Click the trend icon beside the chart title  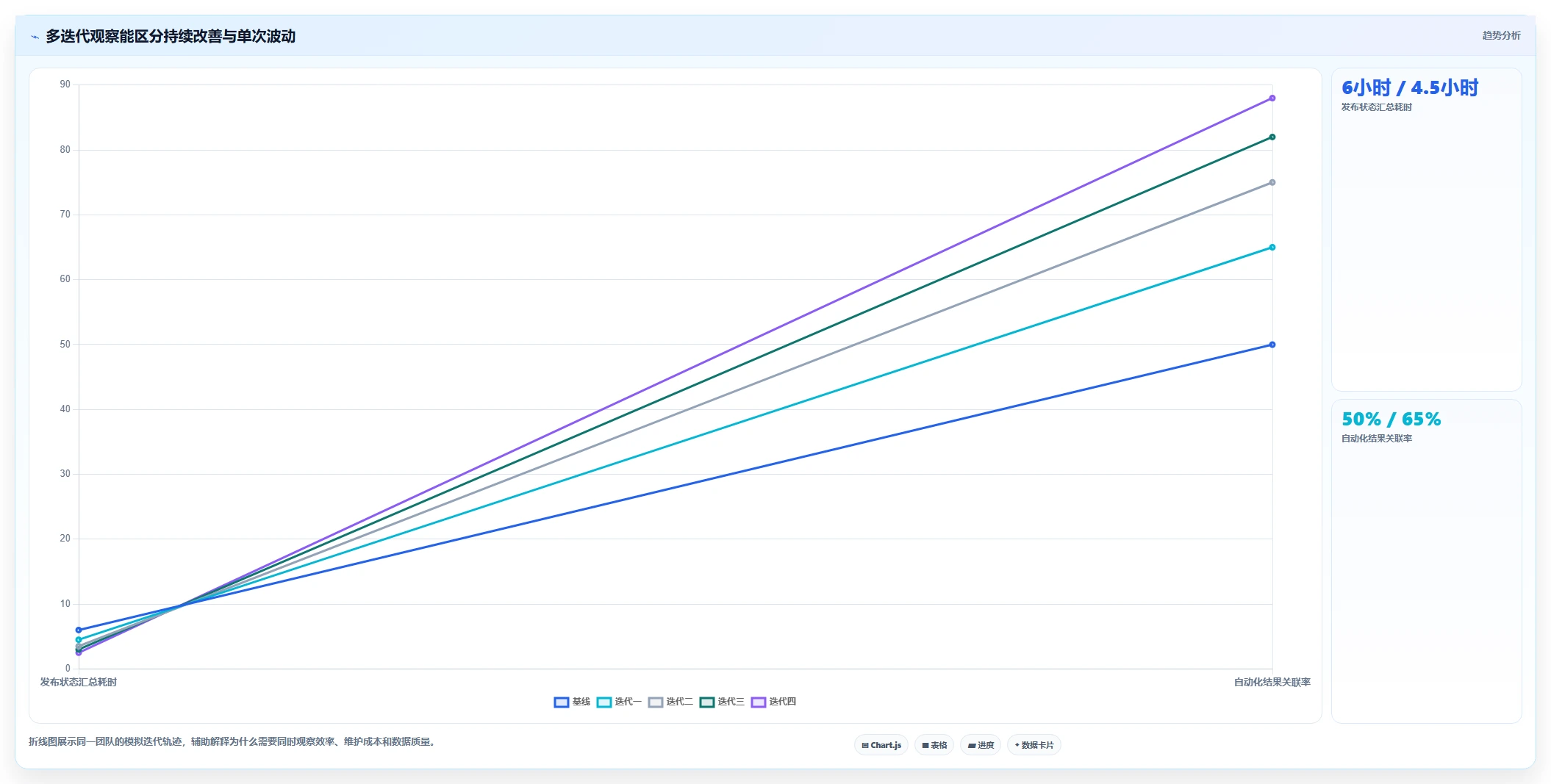(x=35, y=36)
